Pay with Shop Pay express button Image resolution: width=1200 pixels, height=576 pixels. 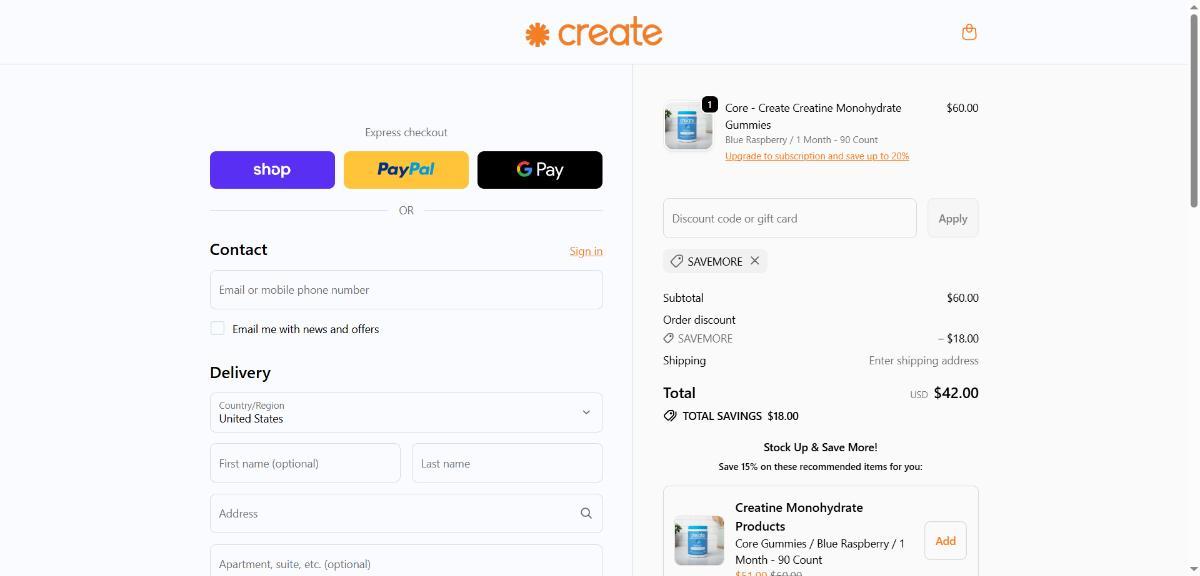point(272,170)
